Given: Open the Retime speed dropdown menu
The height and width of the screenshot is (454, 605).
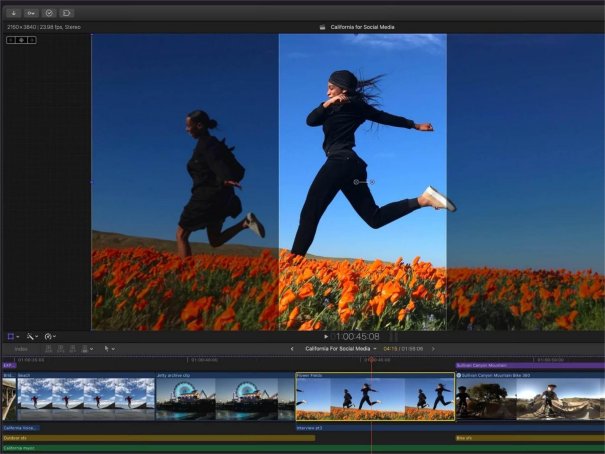Looking at the screenshot, I should coord(51,337).
